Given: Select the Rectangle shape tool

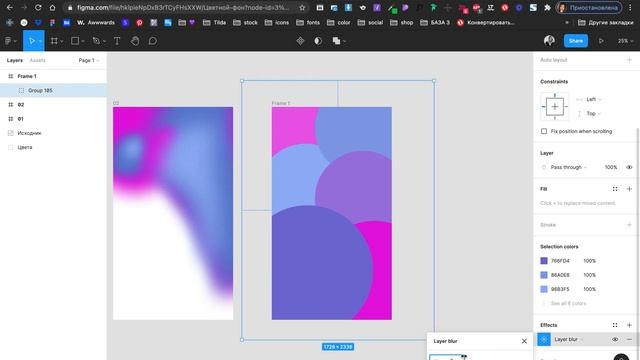Looking at the screenshot, I should point(75,41).
